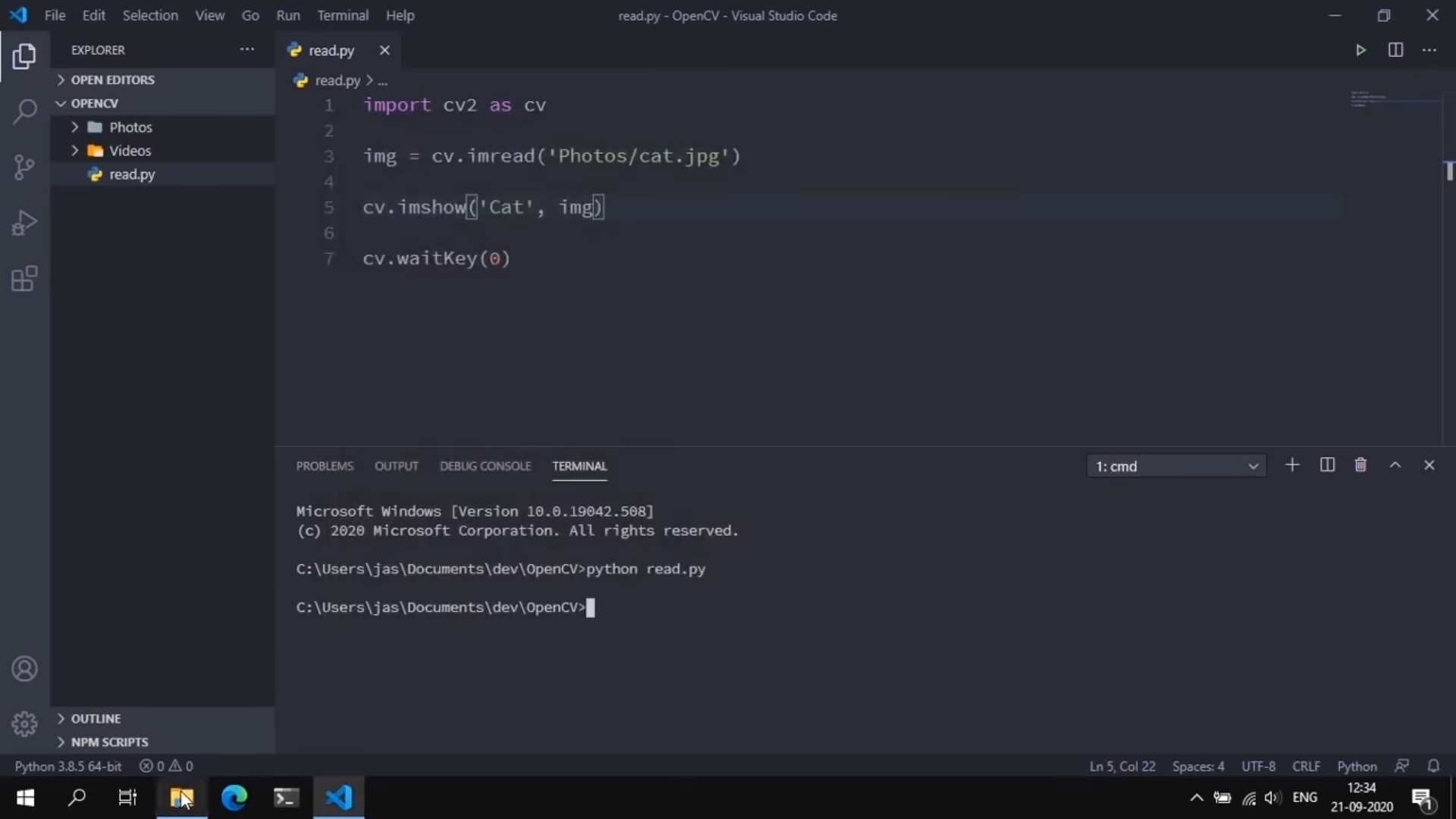Switch to the PROBLEMS tab

325,466
